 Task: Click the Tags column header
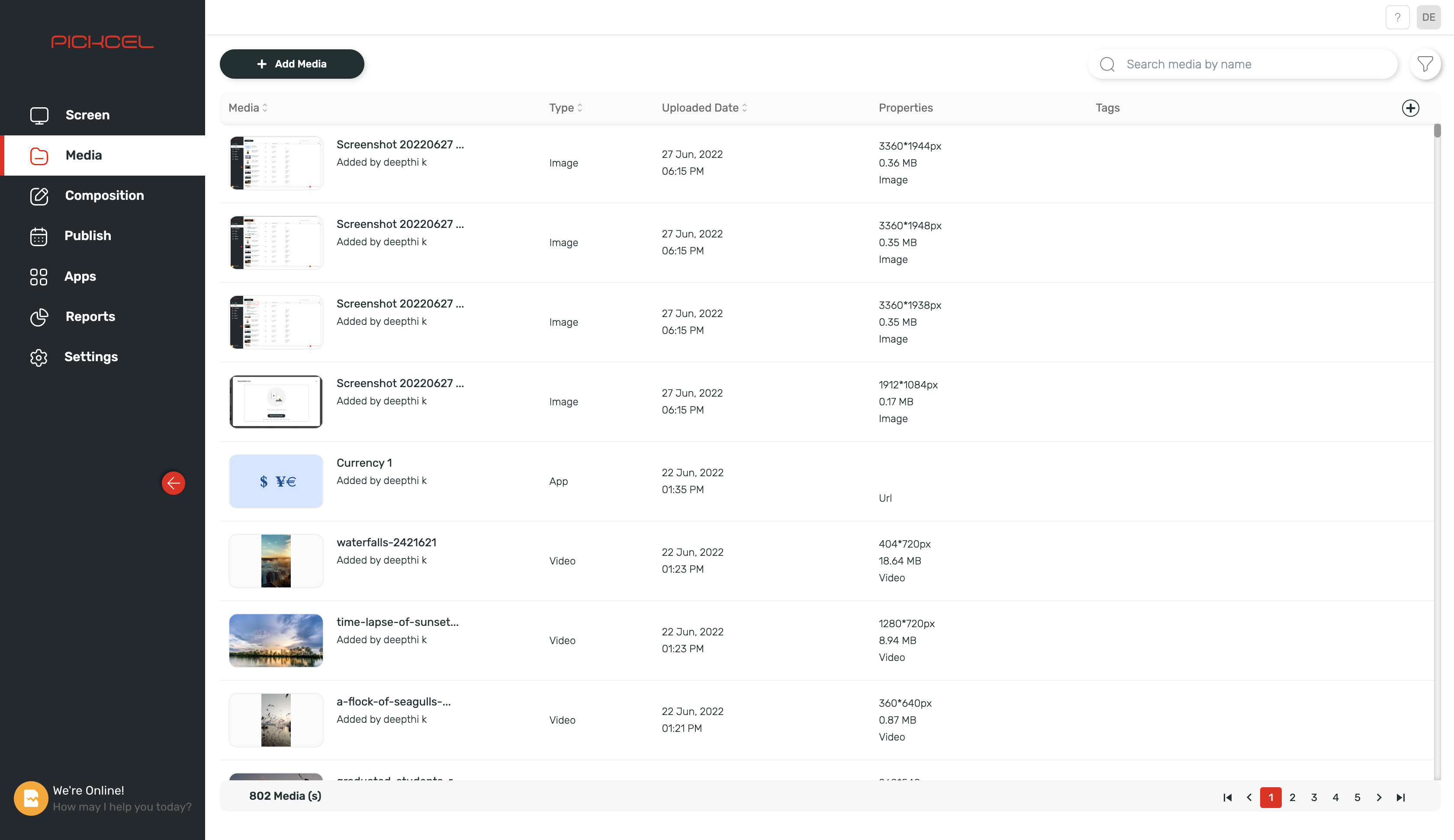[x=1107, y=108]
